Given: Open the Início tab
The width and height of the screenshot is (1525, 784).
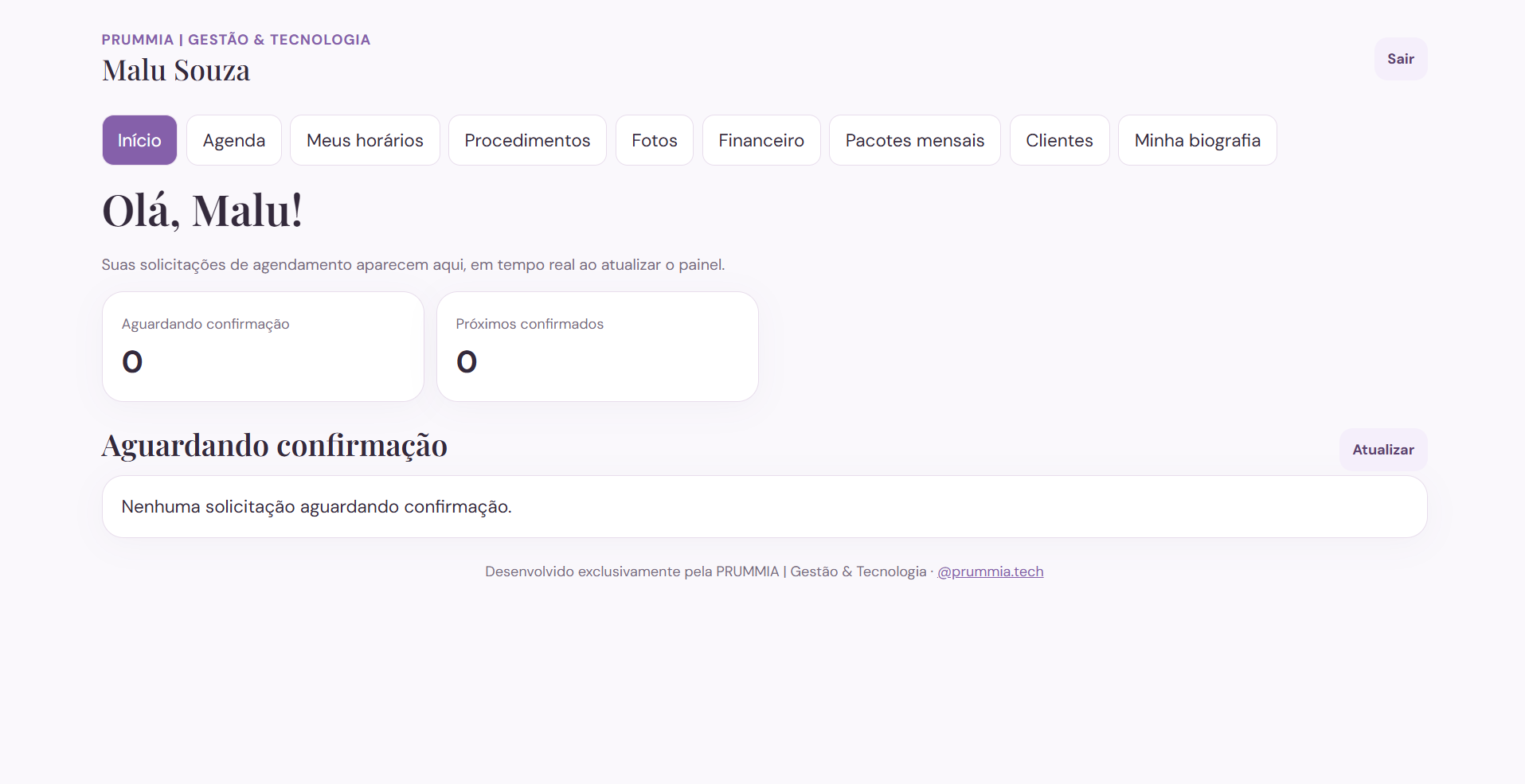Looking at the screenshot, I should pos(139,140).
